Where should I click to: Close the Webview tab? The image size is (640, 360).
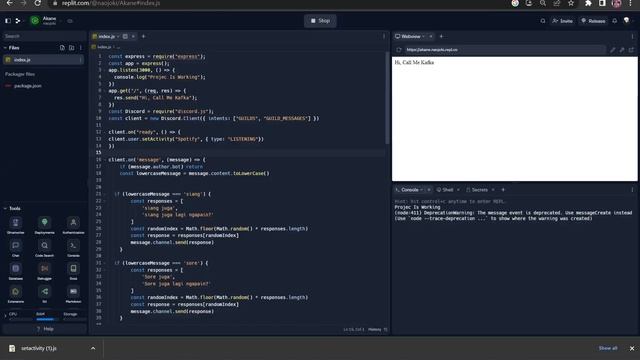pos(431,36)
